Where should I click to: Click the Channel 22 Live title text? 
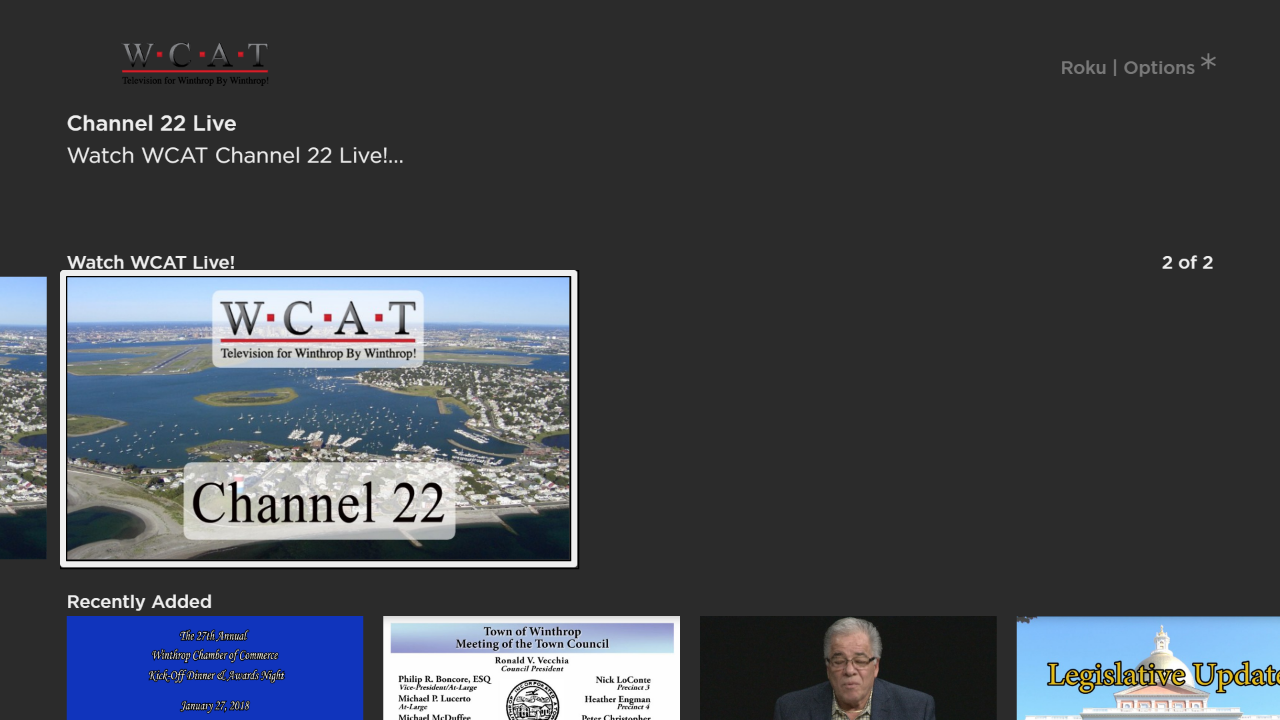point(151,123)
